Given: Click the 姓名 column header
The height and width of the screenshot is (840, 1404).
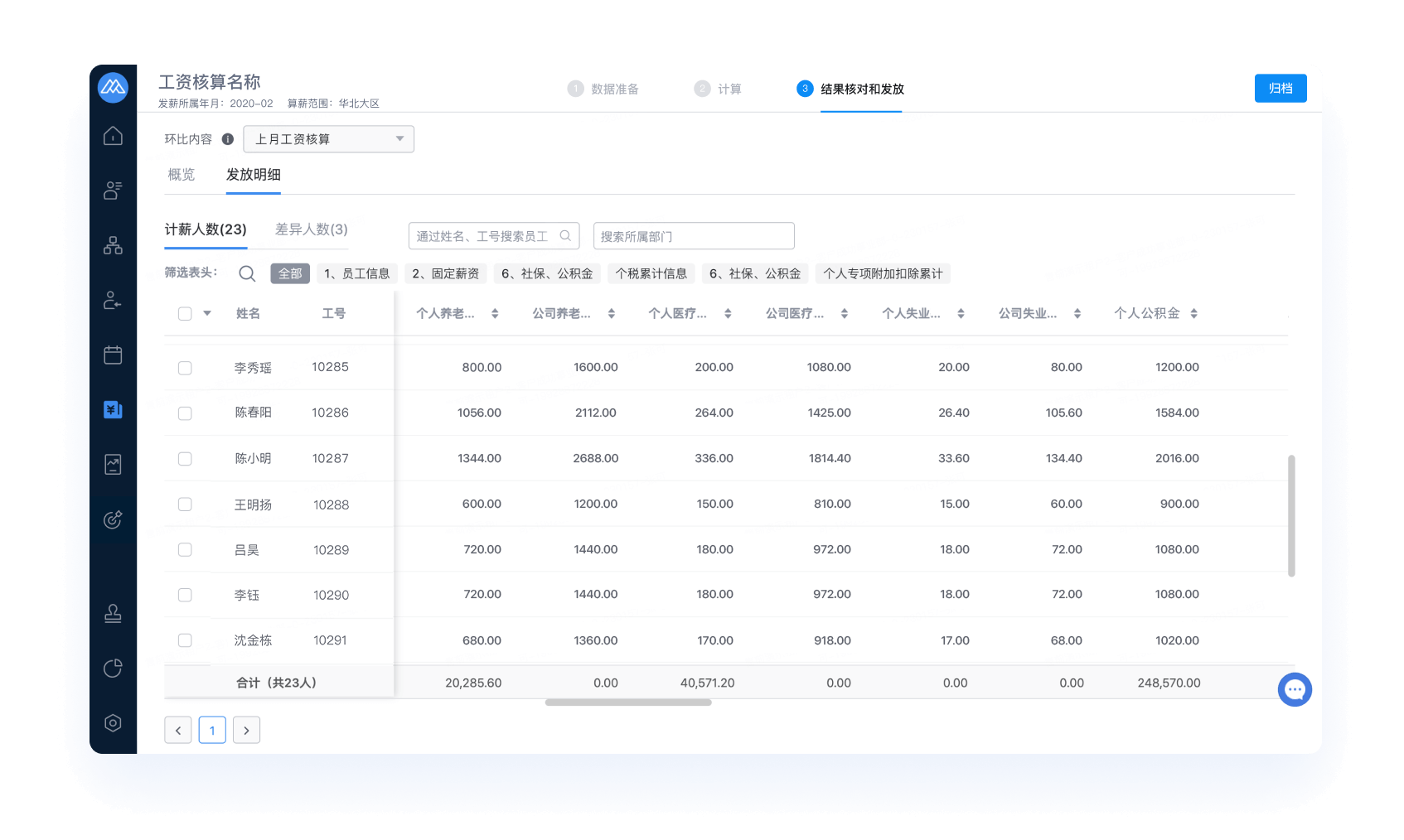Looking at the screenshot, I should [248, 313].
